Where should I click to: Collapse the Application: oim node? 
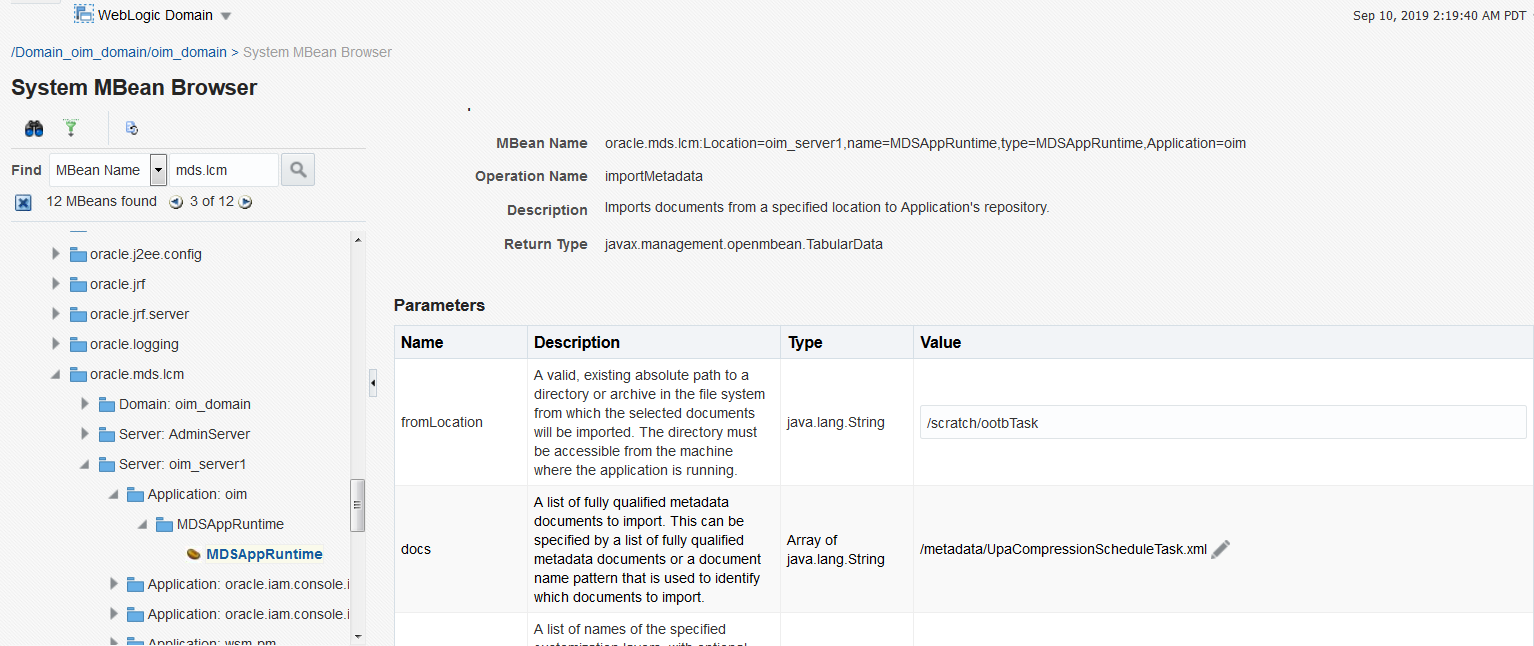(x=114, y=494)
